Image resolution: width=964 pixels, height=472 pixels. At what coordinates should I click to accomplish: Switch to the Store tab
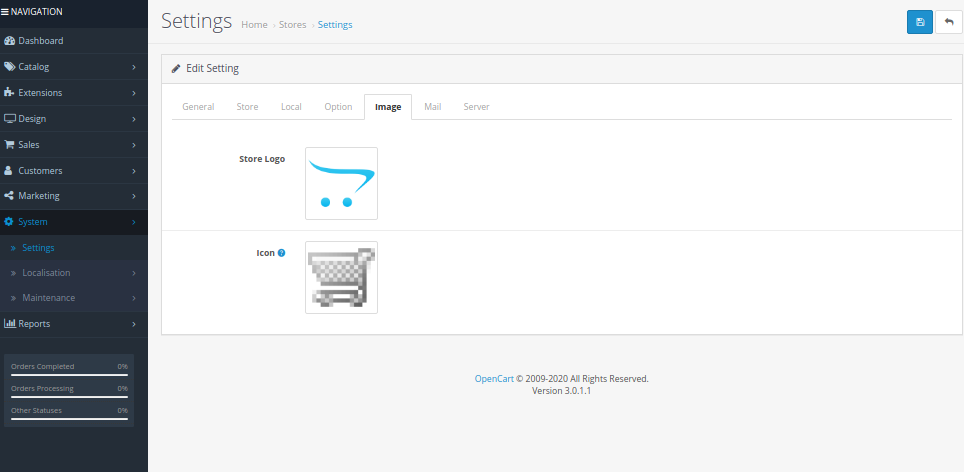tap(247, 107)
